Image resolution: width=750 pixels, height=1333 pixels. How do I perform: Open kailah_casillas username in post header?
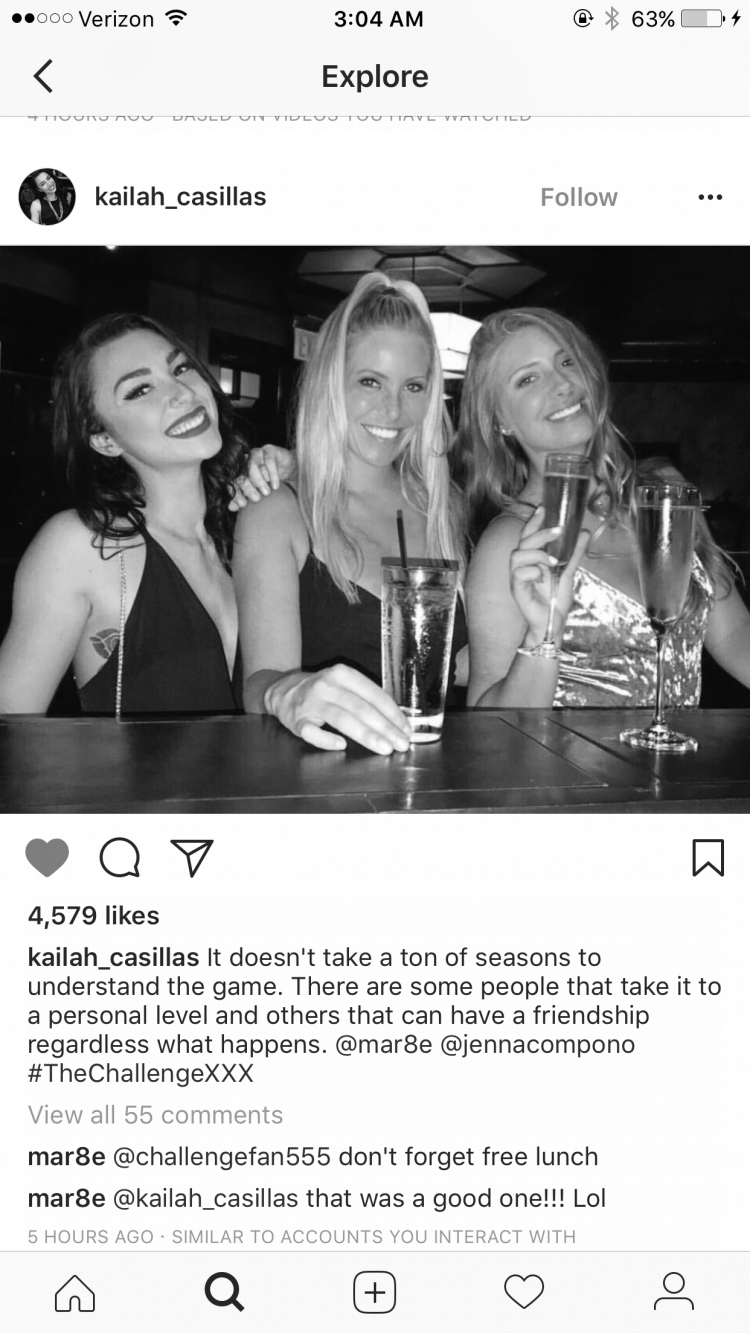pyautogui.click(x=180, y=197)
